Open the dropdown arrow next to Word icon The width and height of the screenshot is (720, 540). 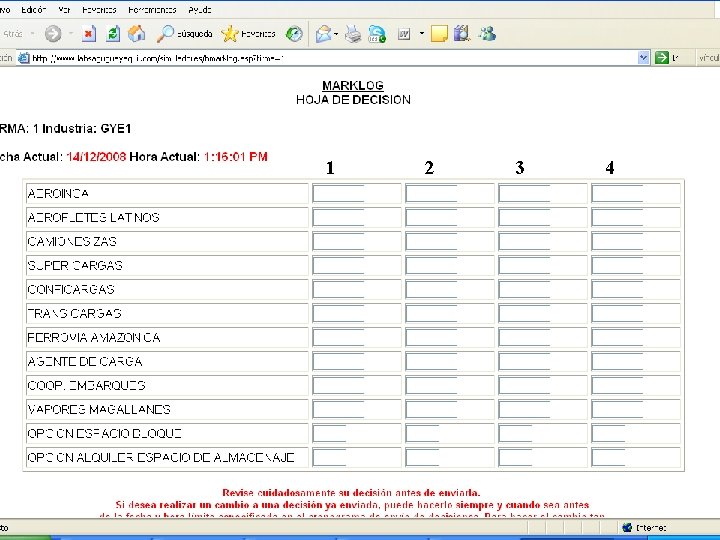422,34
